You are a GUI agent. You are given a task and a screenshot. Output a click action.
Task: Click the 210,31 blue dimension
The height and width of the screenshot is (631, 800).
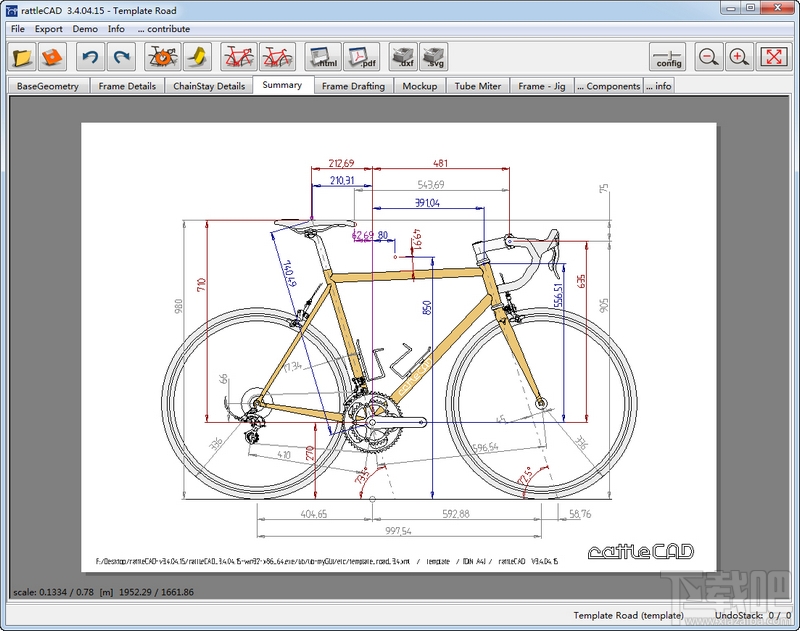click(x=342, y=180)
